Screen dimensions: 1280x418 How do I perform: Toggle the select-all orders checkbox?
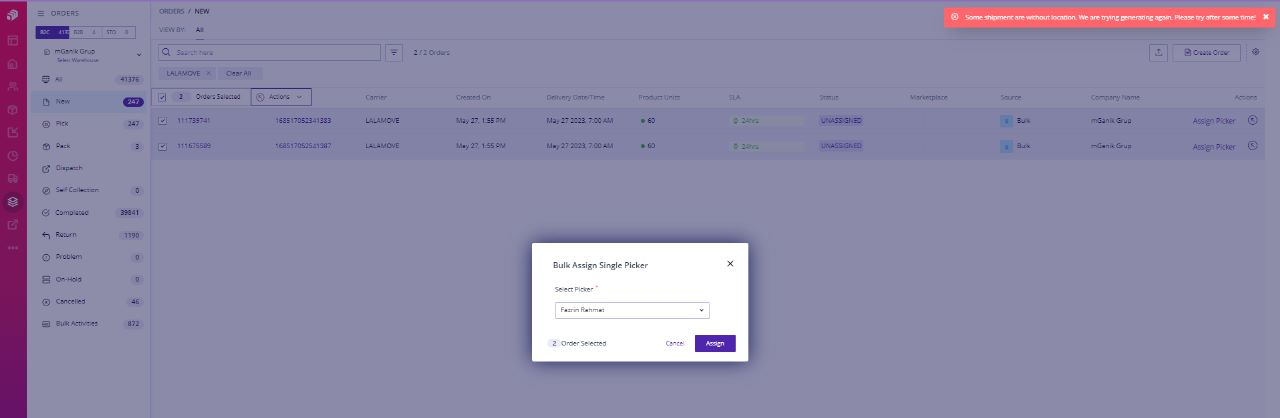(x=163, y=97)
